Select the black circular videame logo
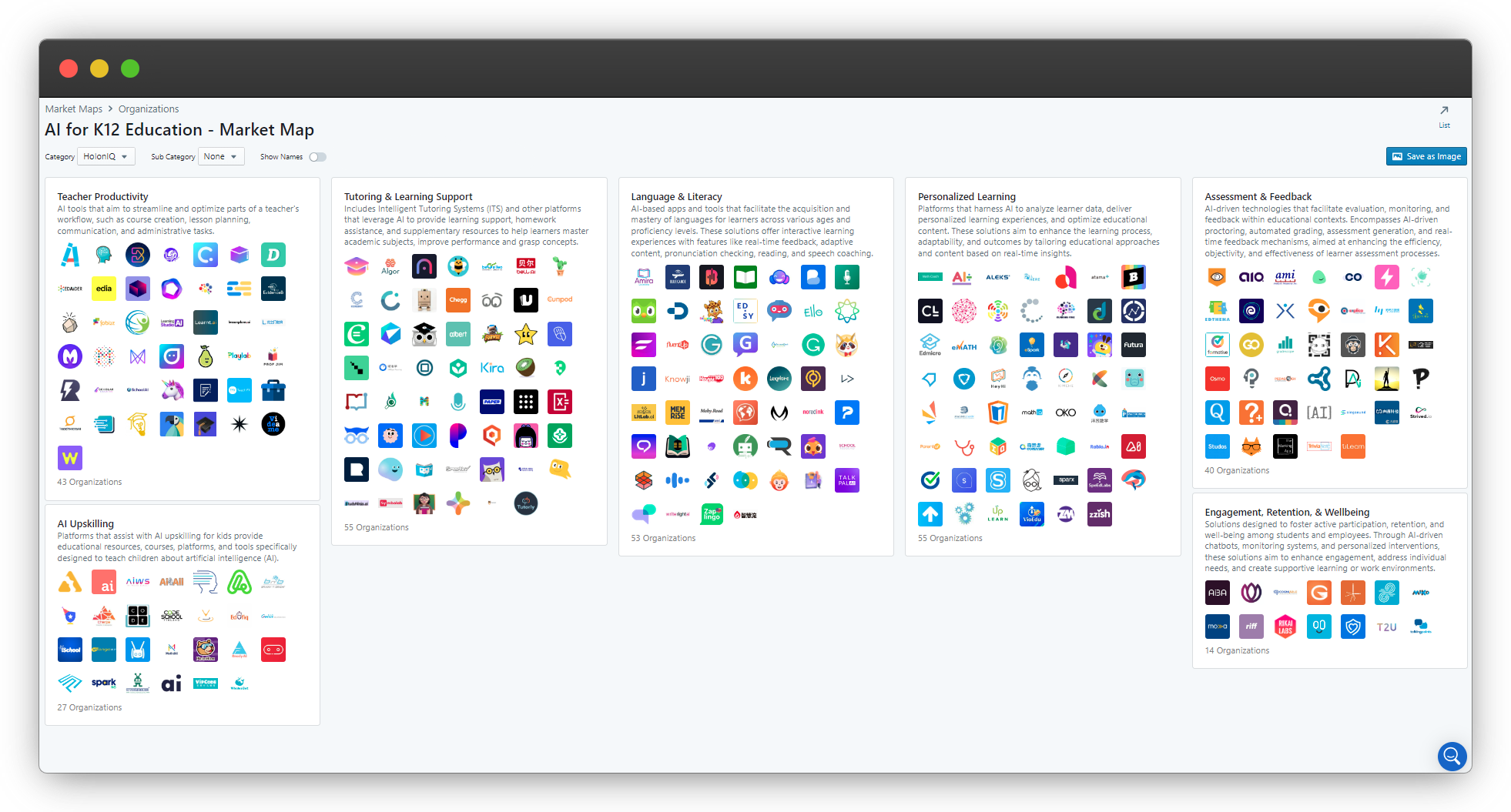 [x=273, y=424]
